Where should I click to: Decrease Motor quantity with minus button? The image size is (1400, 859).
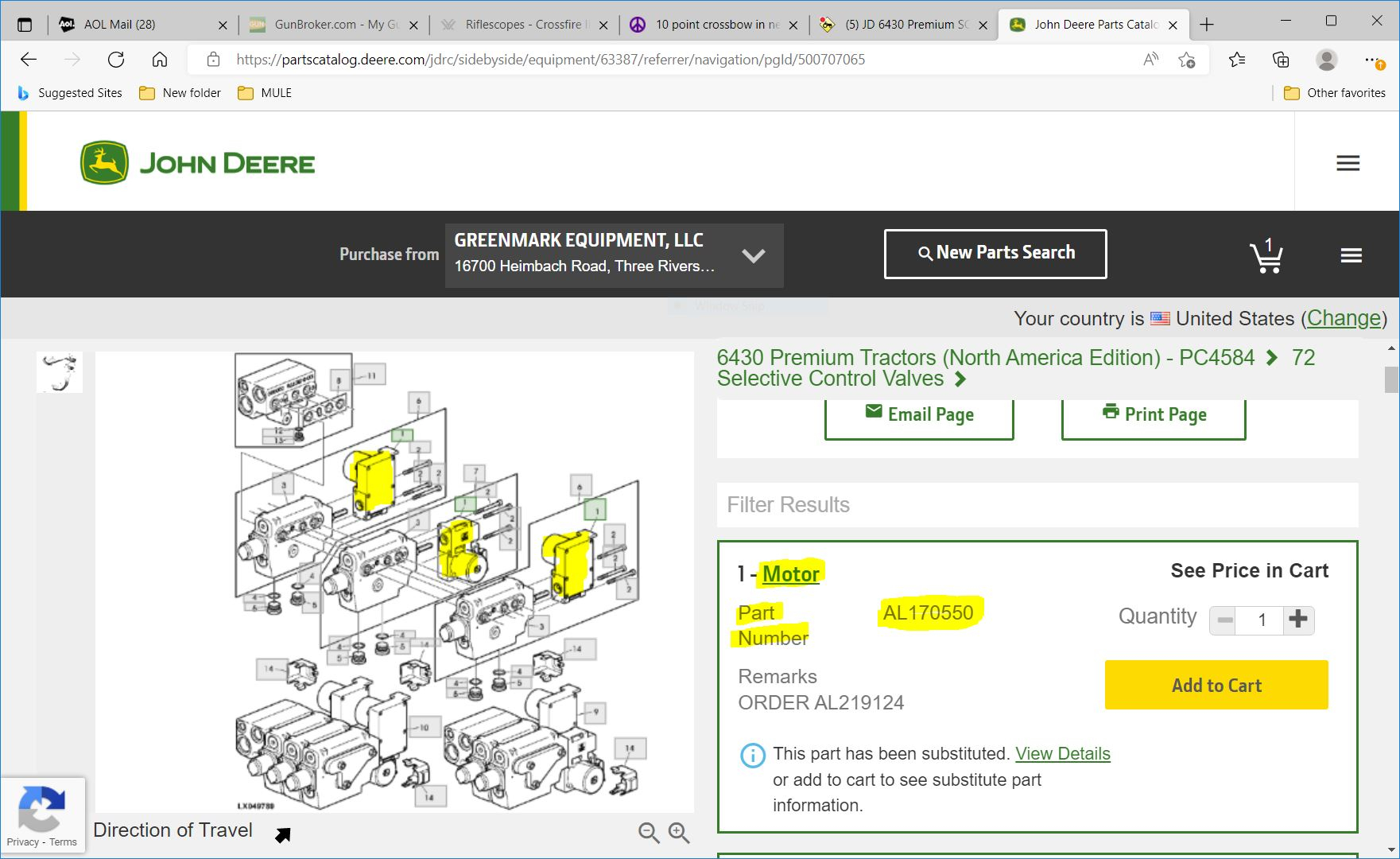click(x=1224, y=620)
